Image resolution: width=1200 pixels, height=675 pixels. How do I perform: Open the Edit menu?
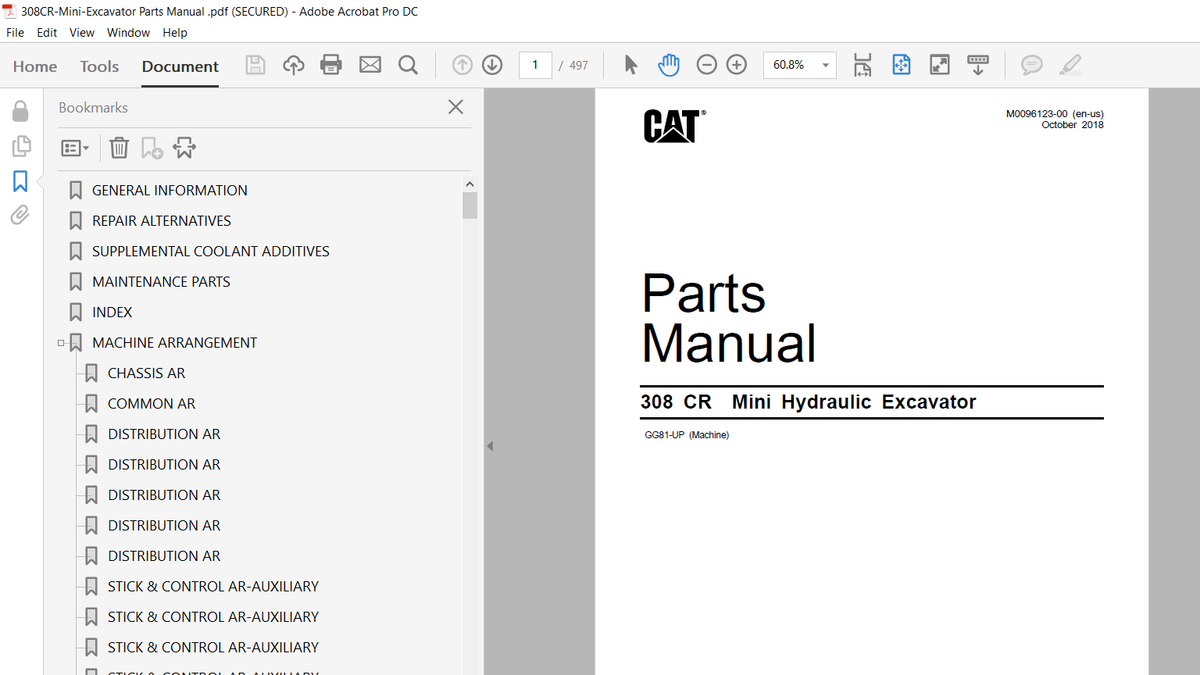tap(47, 32)
